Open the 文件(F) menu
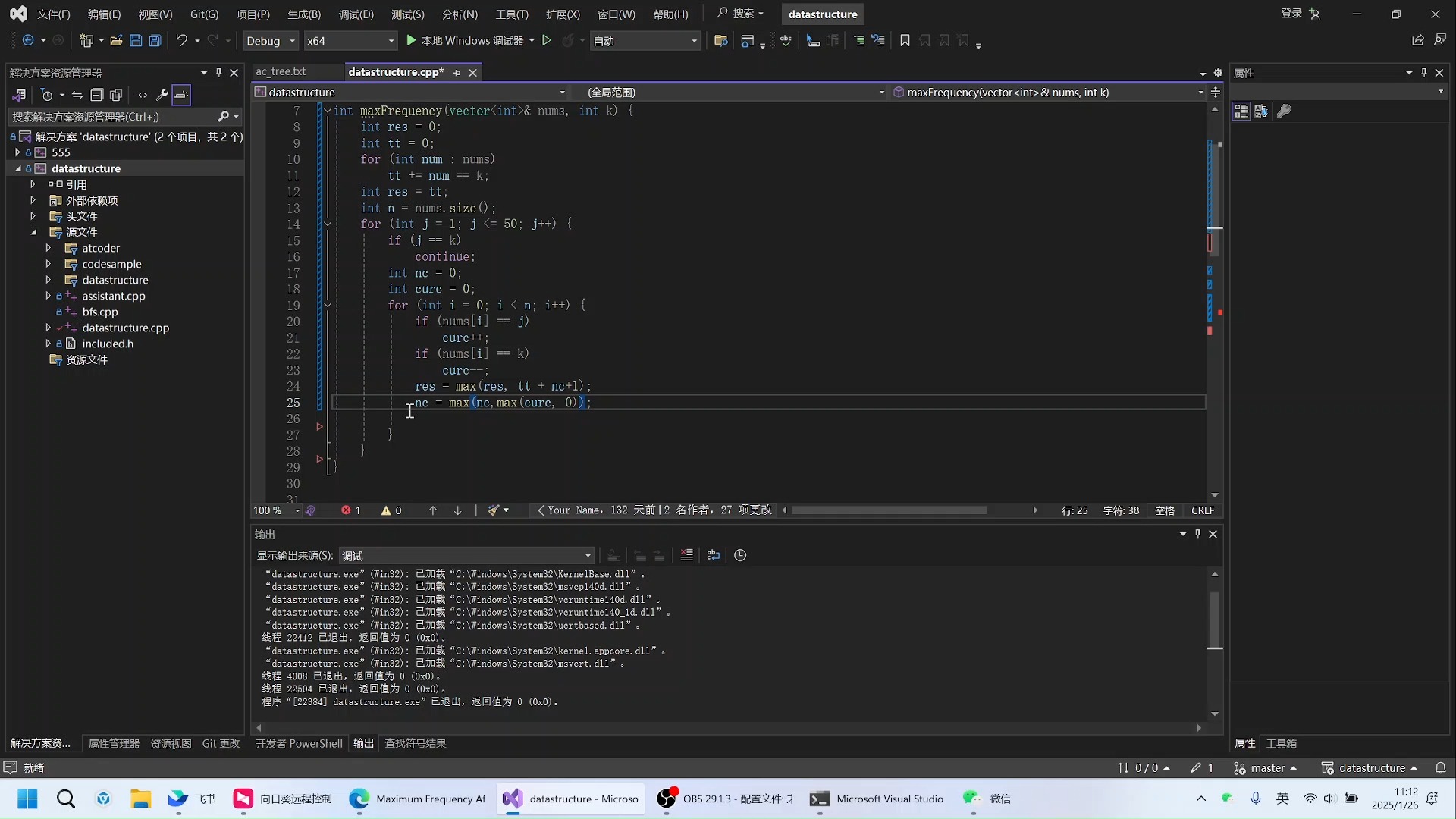Screen dimensions: 1456x819 coord(54,14)
